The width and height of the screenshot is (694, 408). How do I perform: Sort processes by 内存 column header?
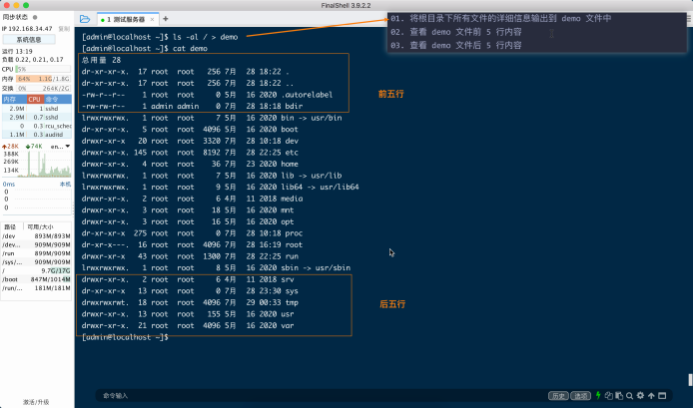coord(14,99)
